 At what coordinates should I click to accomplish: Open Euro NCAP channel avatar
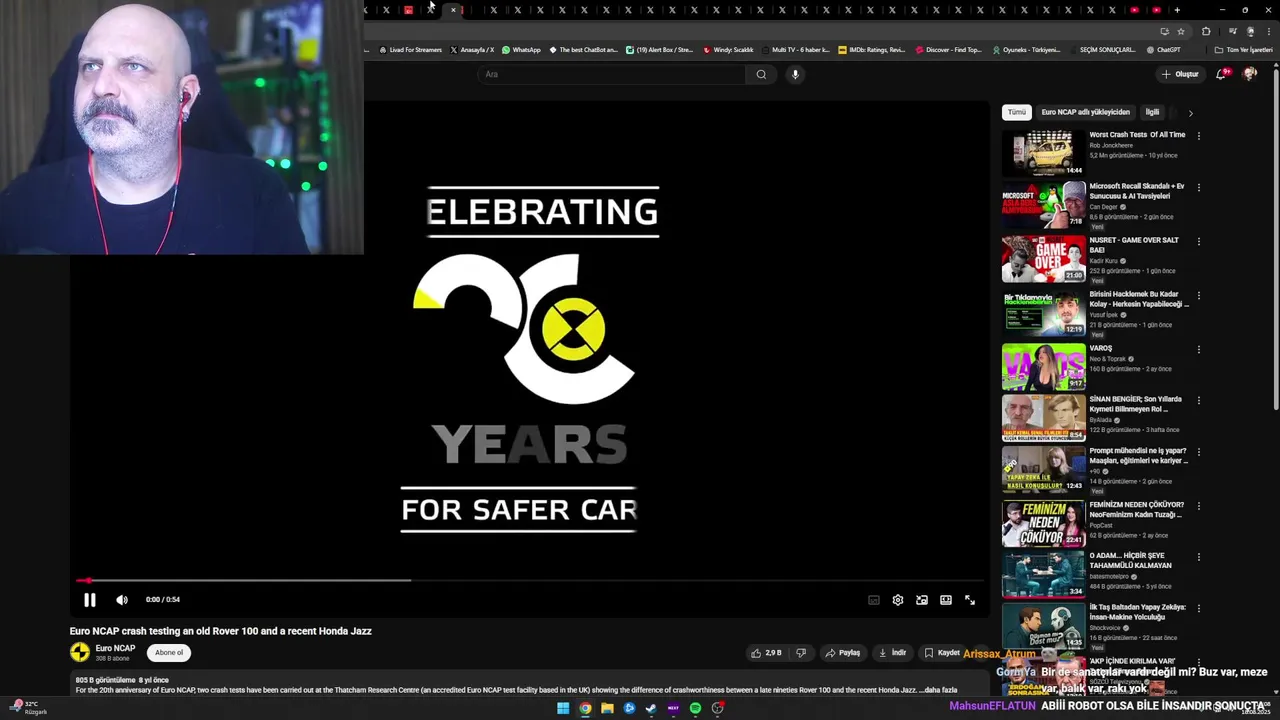[80, 653]
